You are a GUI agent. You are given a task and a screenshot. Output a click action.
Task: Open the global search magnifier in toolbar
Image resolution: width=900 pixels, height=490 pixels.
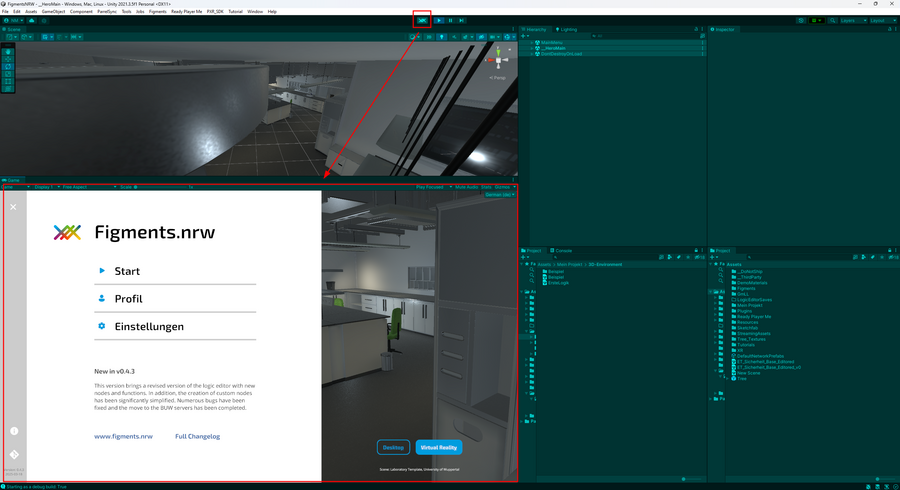coord(832,21)
